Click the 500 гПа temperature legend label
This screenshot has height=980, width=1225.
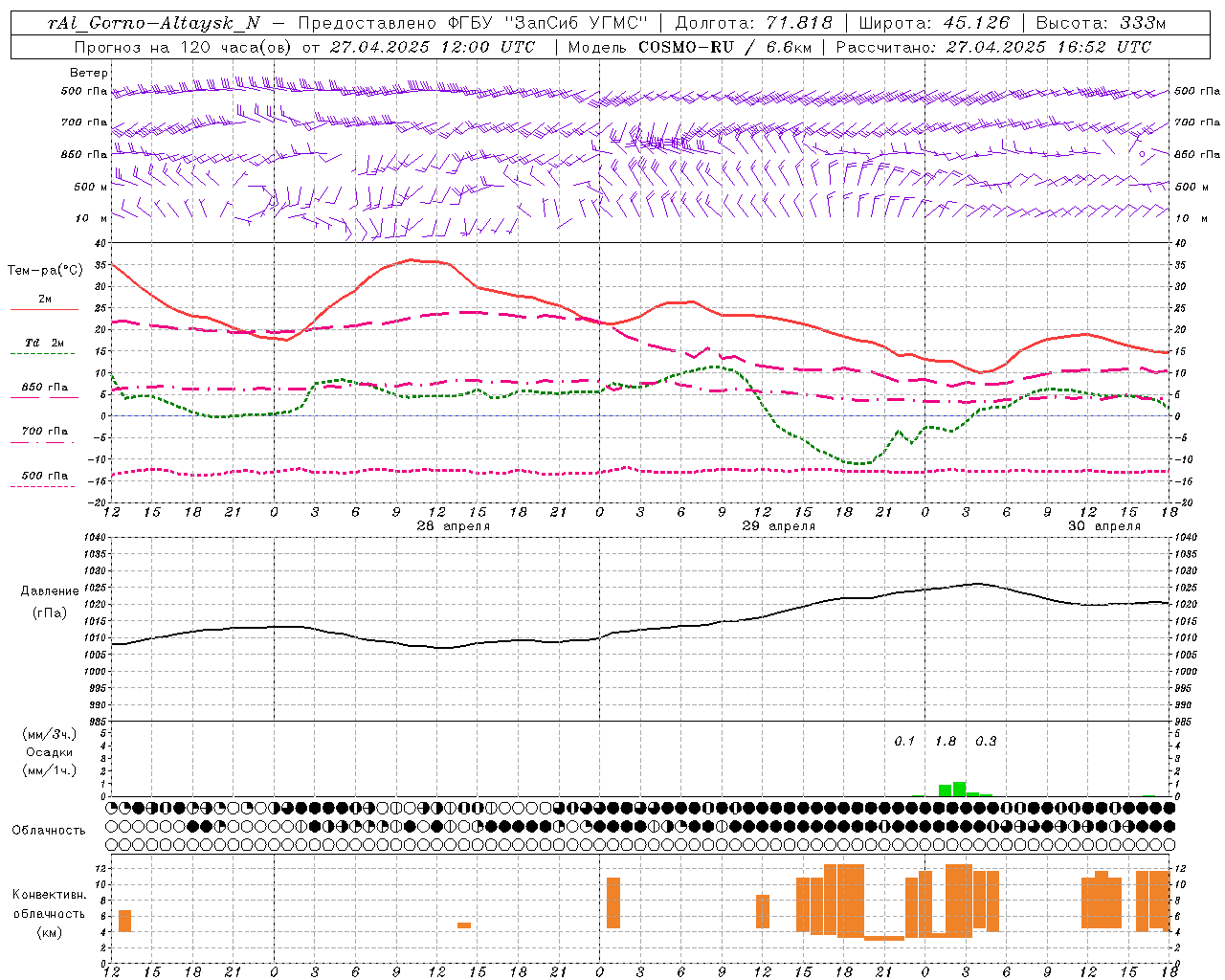point(45,476)
